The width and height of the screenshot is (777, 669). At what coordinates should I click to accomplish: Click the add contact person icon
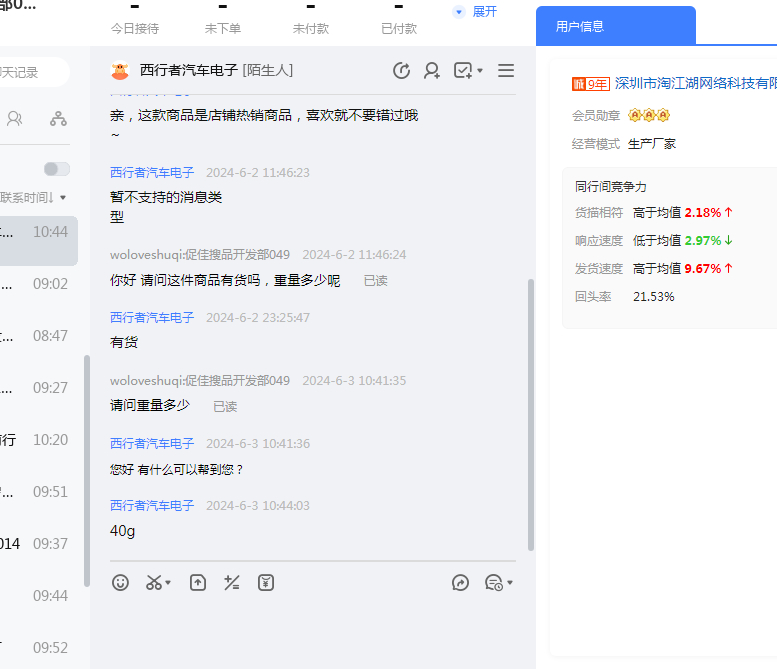click(x=432, y=70)
